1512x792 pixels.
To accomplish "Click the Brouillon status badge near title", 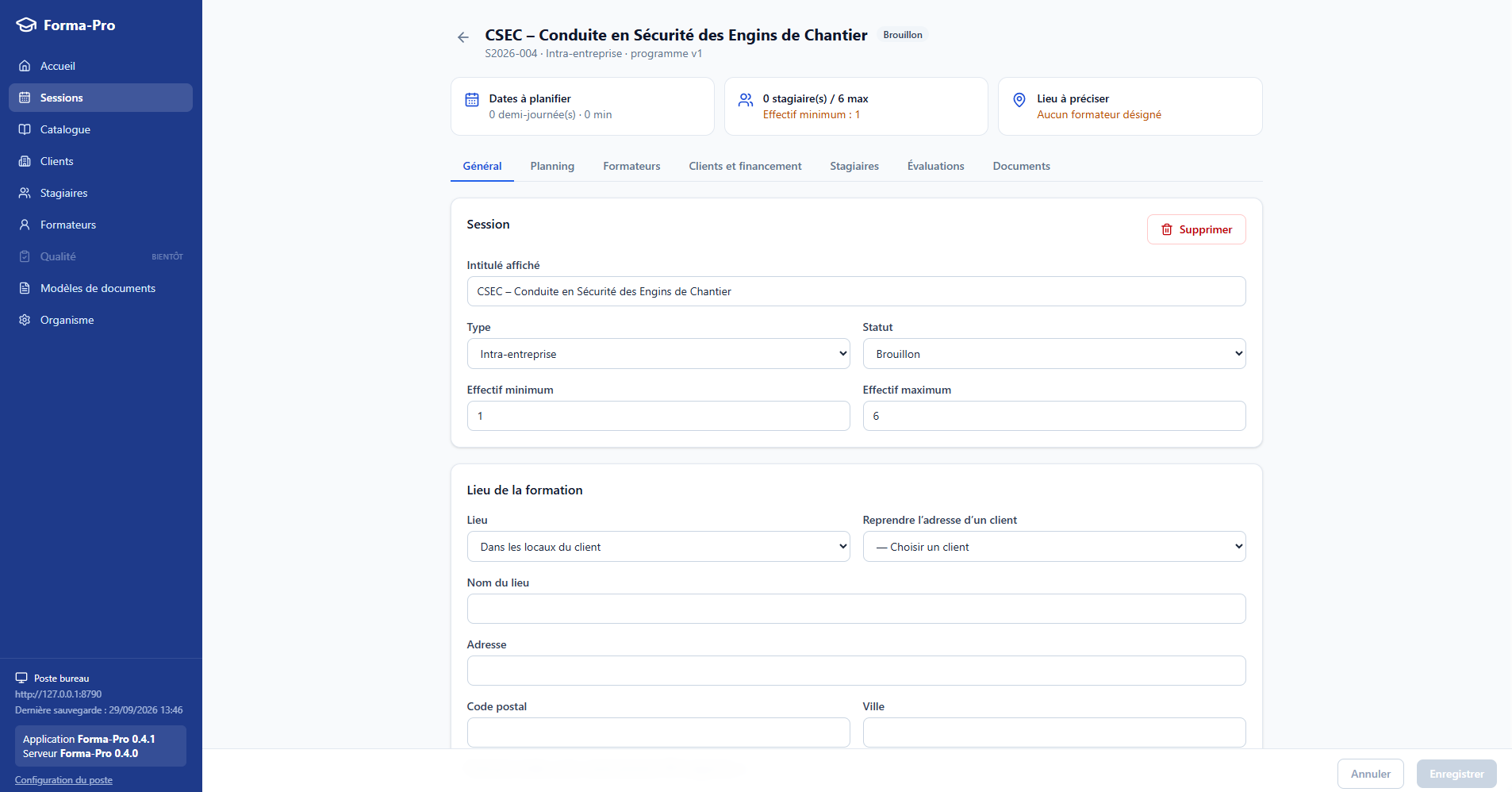I will (x=903, y=35).
